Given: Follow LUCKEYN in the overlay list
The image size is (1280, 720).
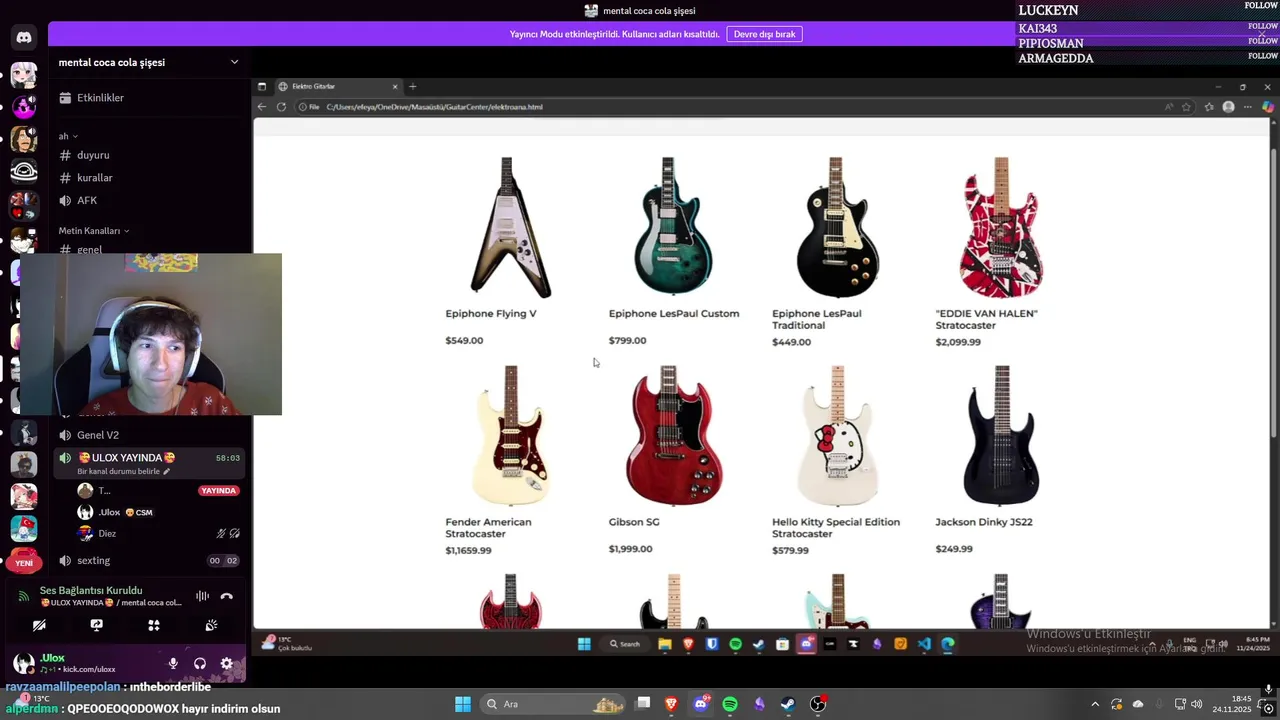Looking at the screenshot, I should click(1261, 6).
